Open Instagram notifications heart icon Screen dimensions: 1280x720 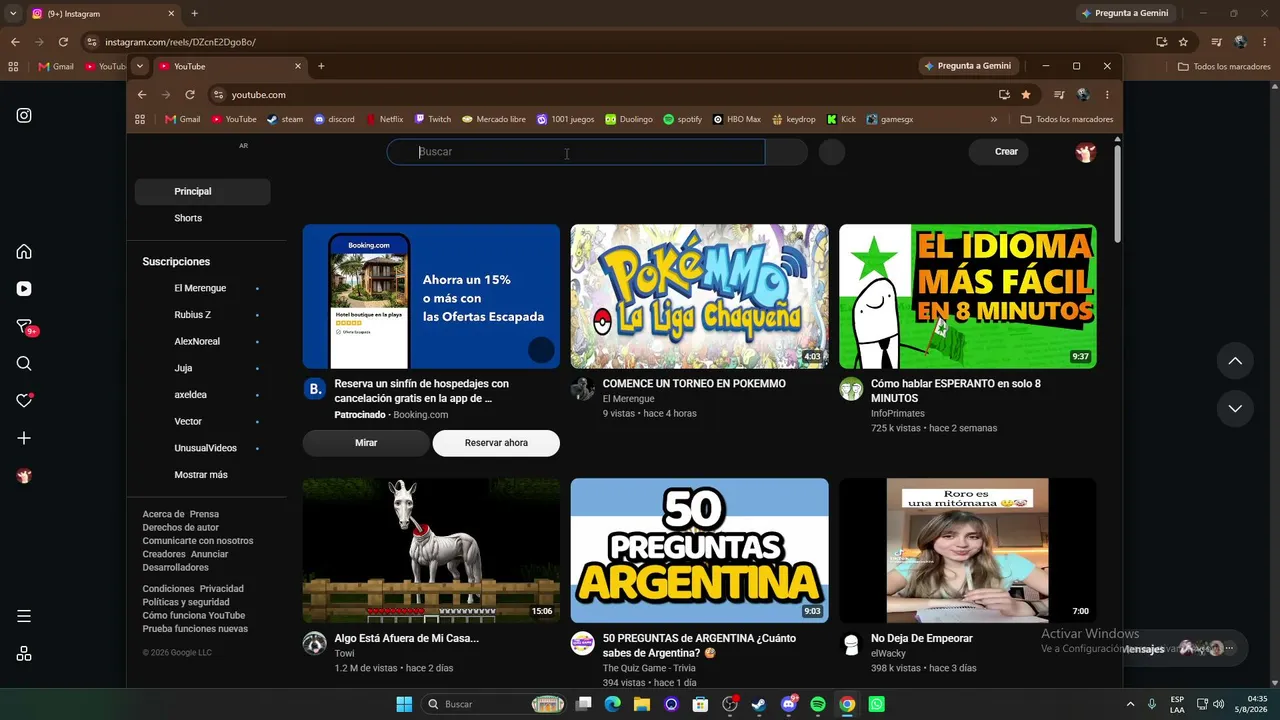[25, 401]
